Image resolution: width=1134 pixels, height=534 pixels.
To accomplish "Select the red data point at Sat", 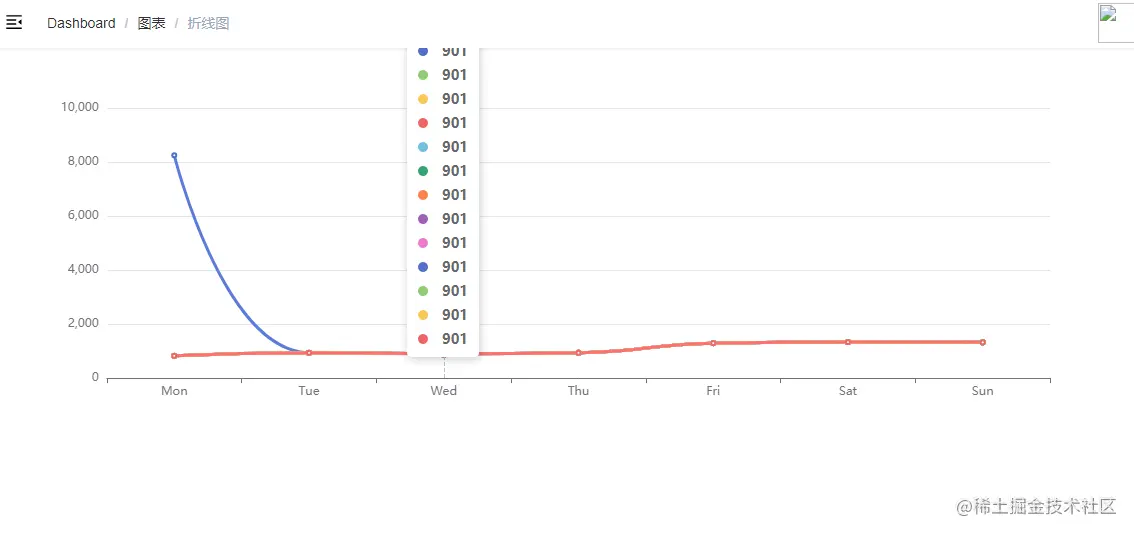I will 848,342.
